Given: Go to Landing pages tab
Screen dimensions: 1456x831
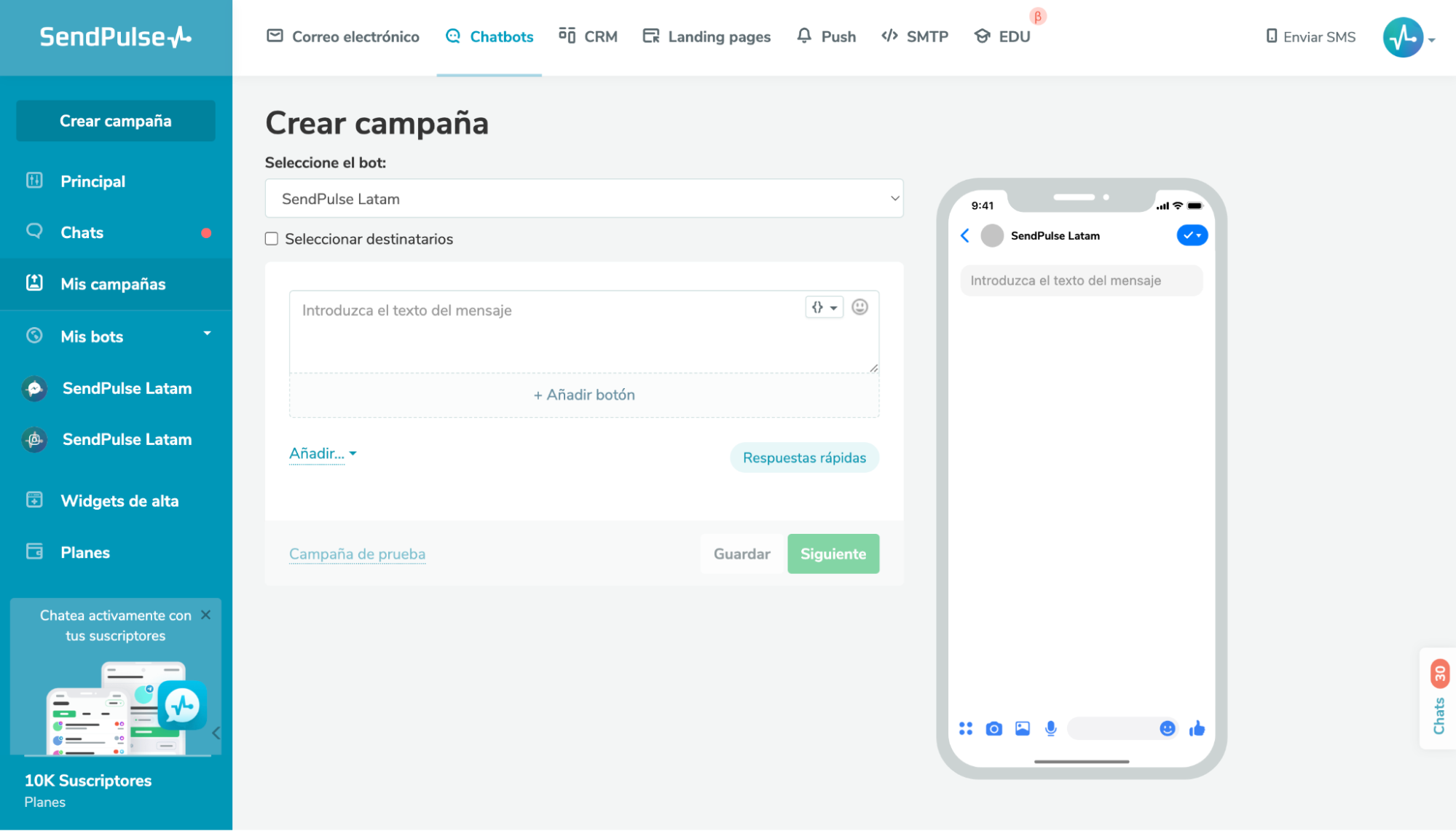Looking at the screenshot, I should coord(707,36).
